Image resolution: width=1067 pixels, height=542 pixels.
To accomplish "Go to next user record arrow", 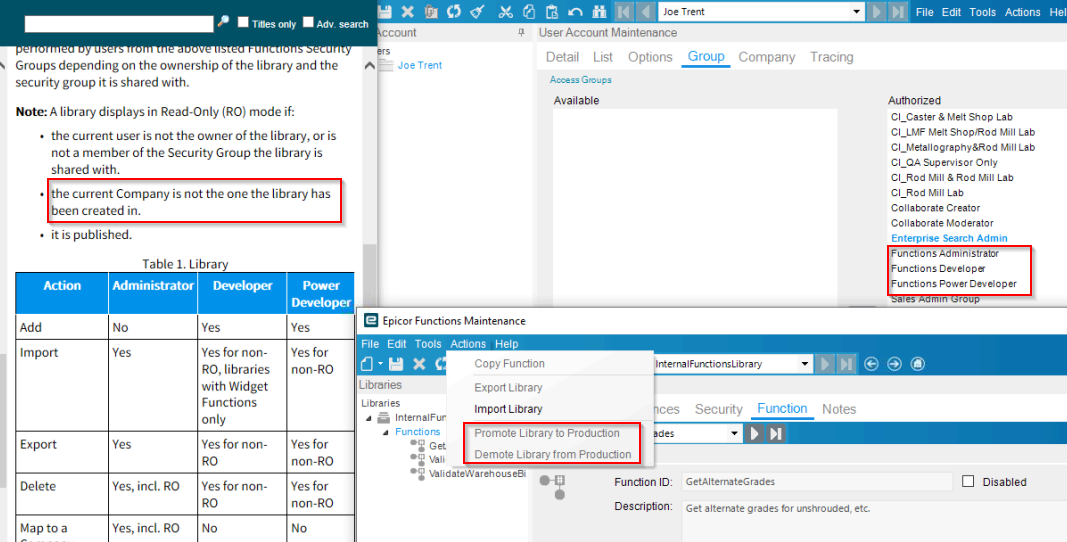I will tap(876, 12).
